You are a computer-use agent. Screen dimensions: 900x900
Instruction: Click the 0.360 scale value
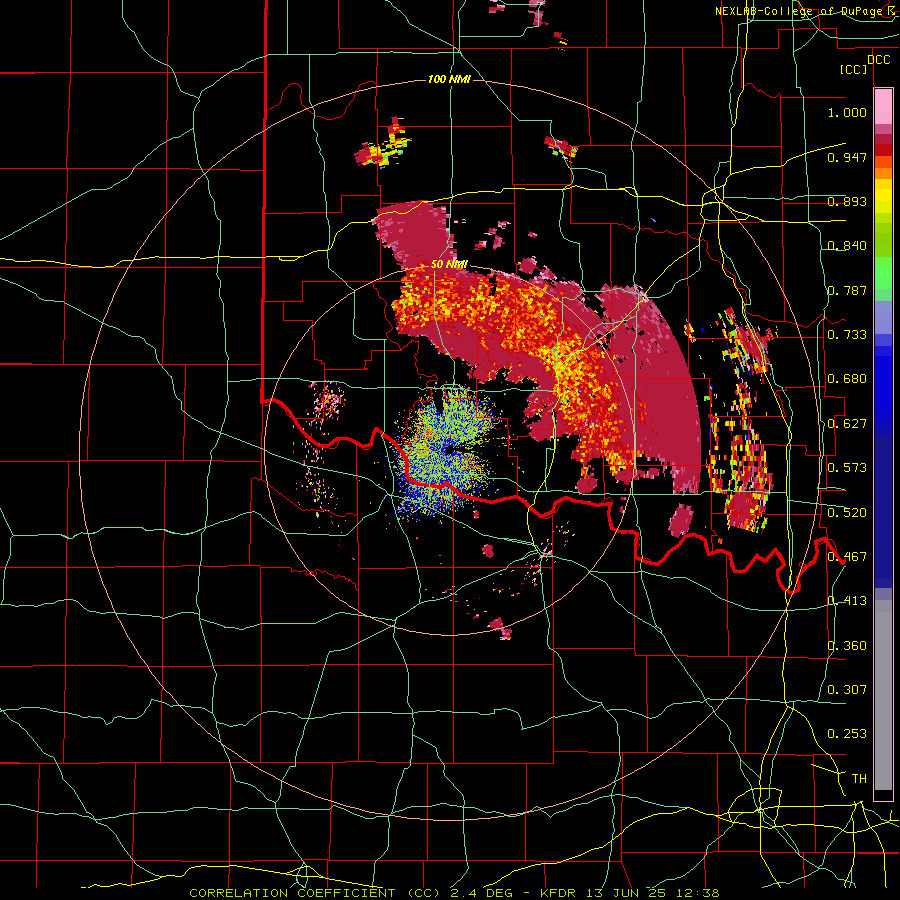pos(847,646)
